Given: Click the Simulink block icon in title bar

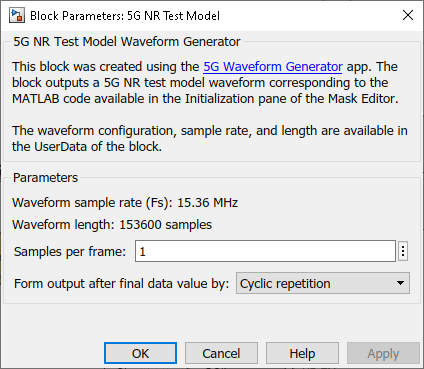Looking at the screenshot, I should pos(17,15).
